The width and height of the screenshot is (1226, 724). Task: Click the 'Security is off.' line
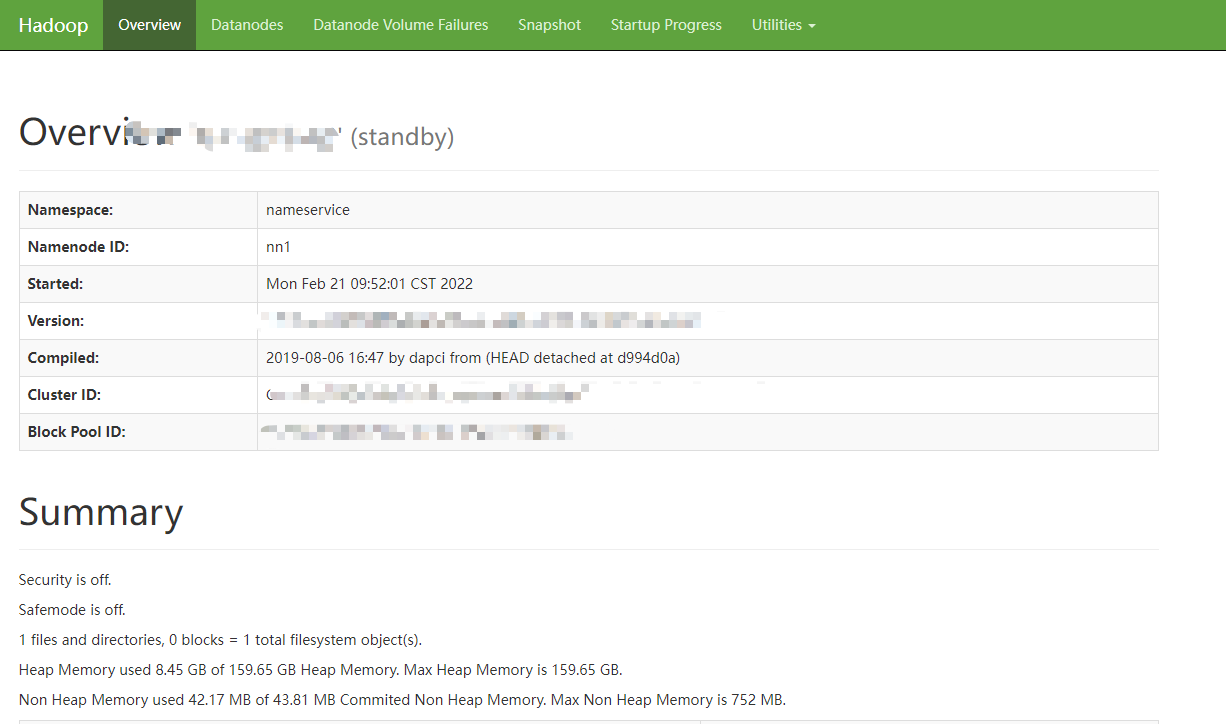click(65, 580)
